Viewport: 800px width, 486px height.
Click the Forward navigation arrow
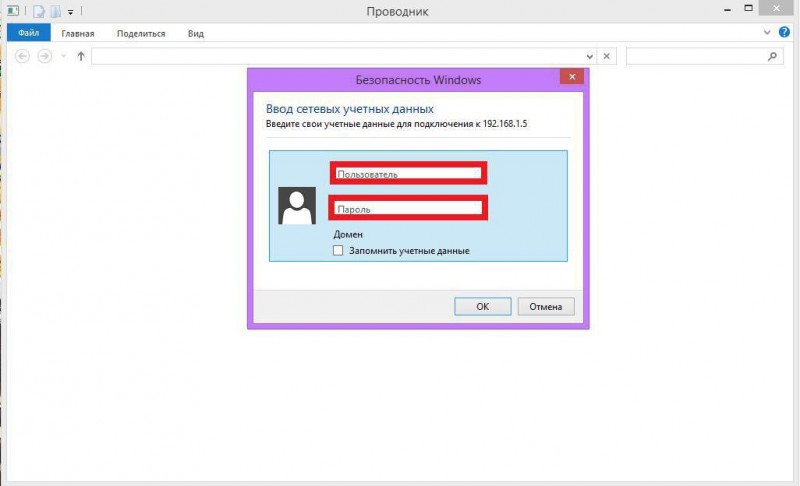coord(45,56)
